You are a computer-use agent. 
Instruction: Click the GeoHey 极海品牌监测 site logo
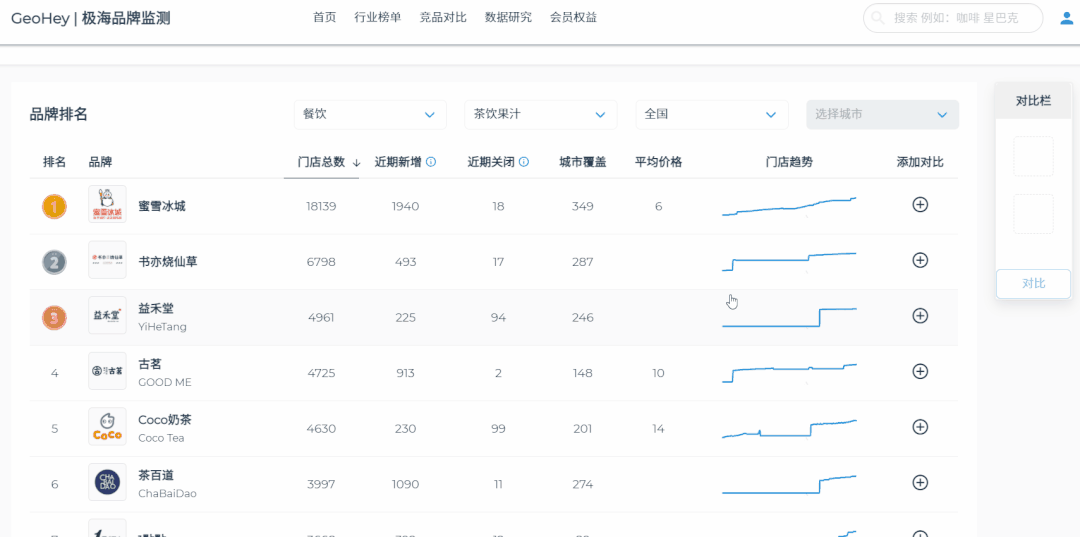(x=90, y=19)
